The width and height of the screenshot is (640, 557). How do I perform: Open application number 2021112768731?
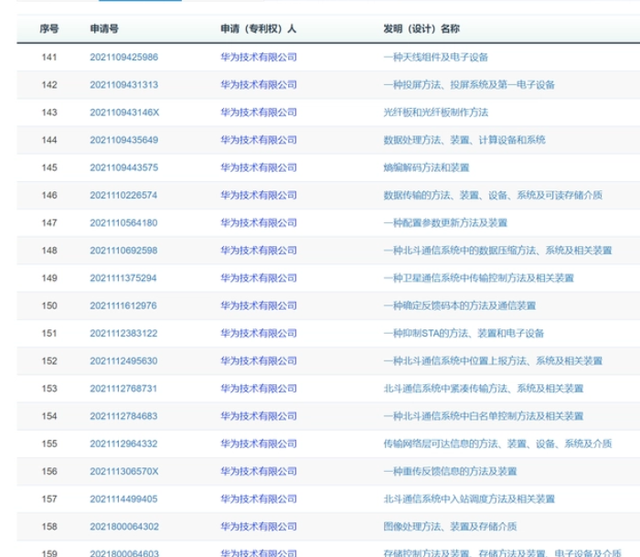click(x=123, y=388)
